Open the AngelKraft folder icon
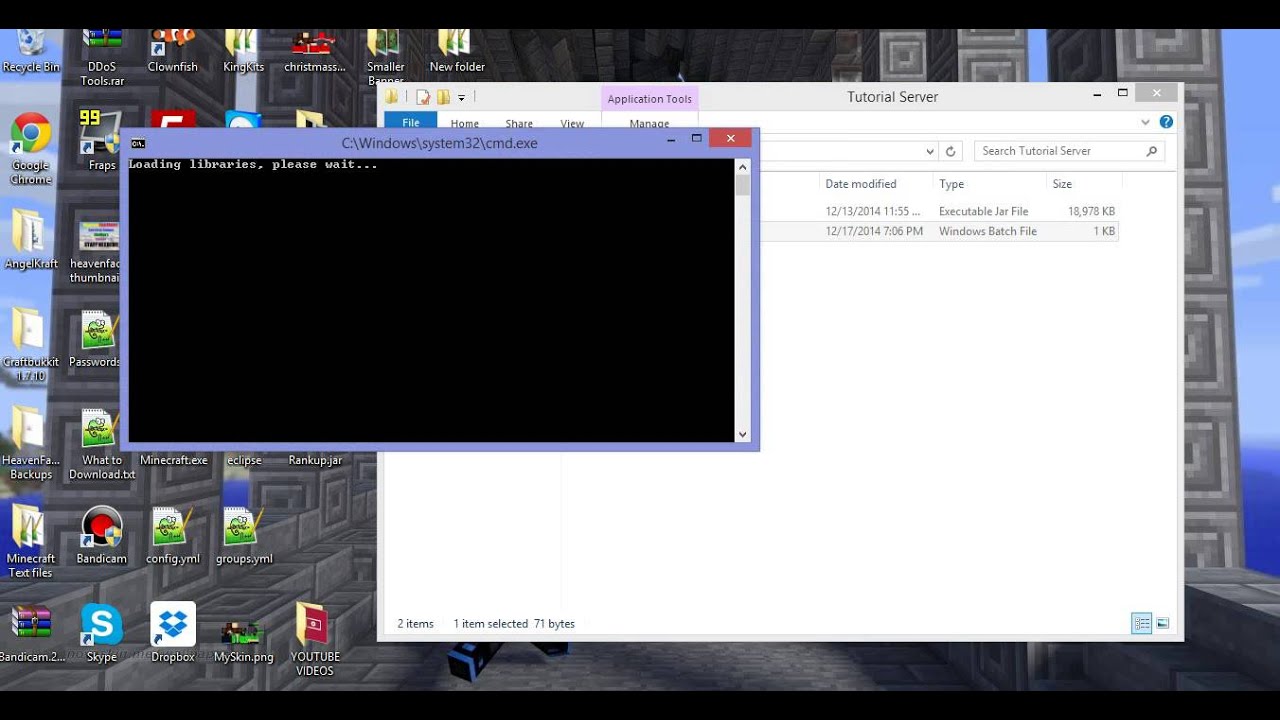Image resolution: width=1280 pixels, height=720 pixels. tap(31, 239)
